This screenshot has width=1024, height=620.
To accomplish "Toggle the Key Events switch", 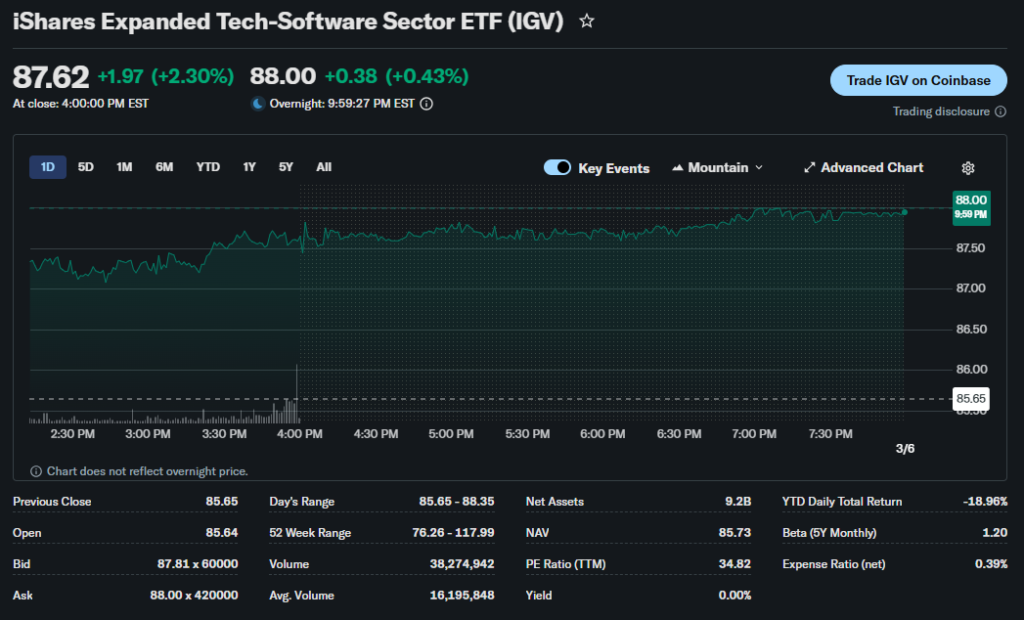I will coord(557,168).
